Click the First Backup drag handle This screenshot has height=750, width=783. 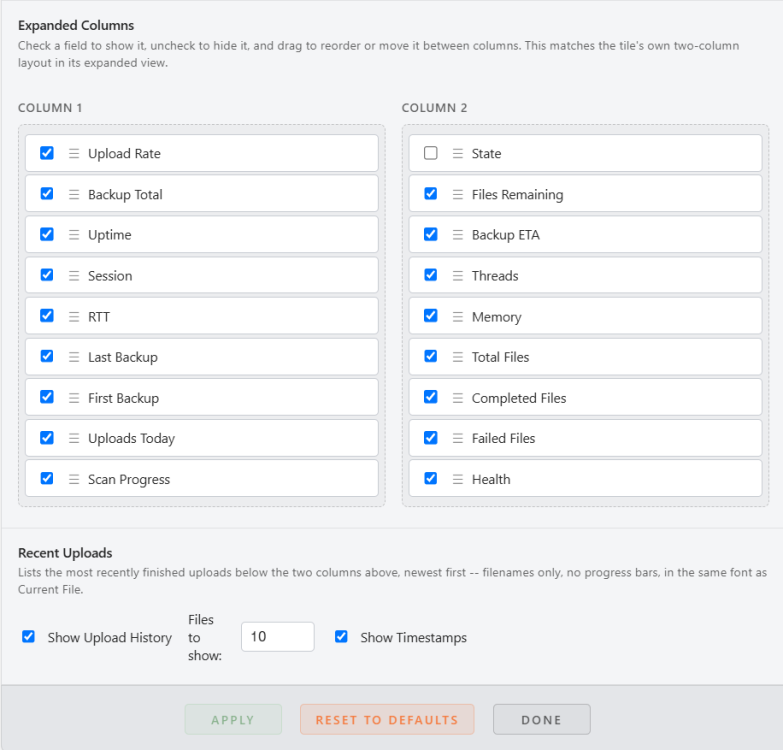point(74,398)
